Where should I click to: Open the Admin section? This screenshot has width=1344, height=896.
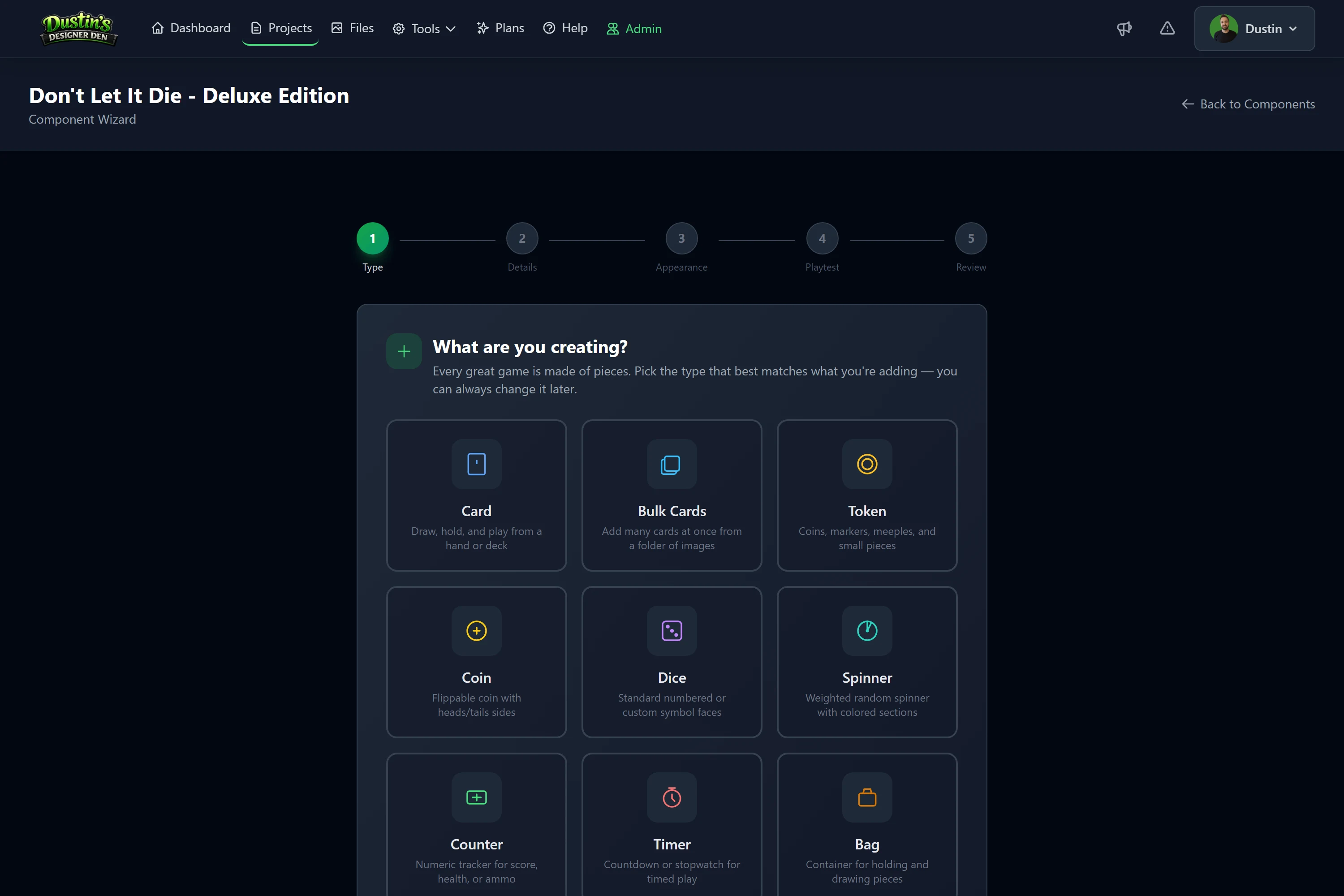(x=634, y=29)
